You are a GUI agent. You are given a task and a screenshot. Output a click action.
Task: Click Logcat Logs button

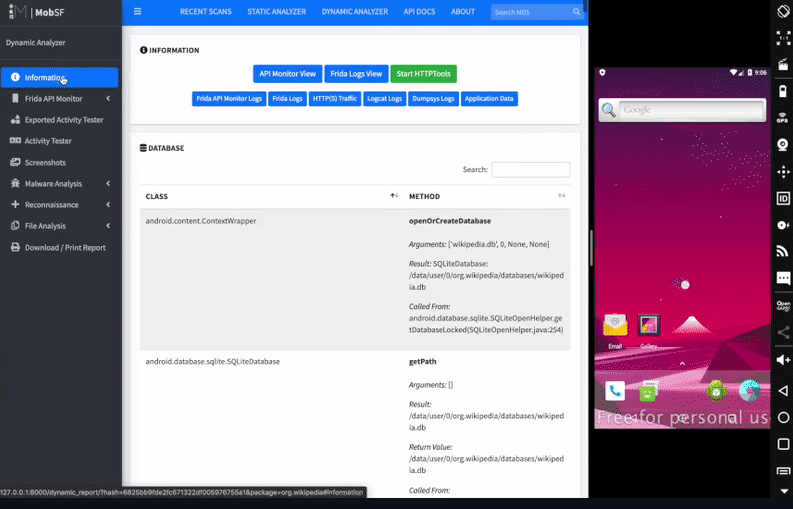tap(384, 99)
